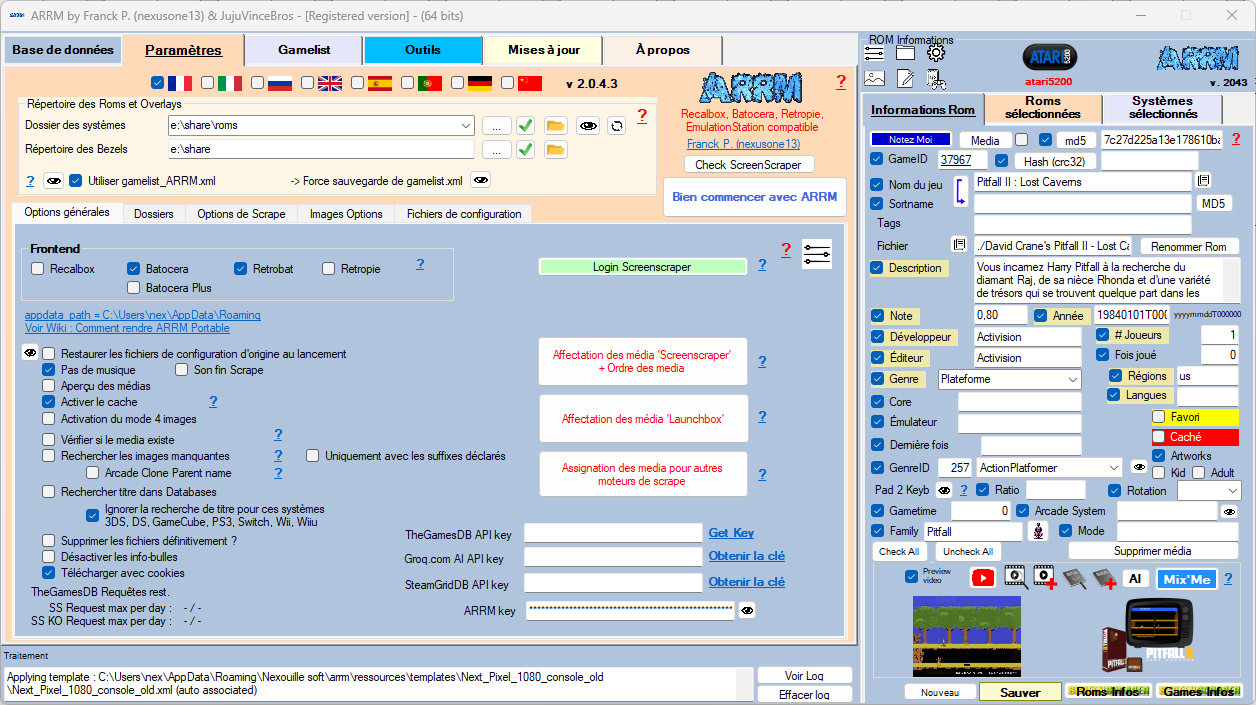Click the red question mark near Login Screenscraper
Screen dimensions: 1256x705
786,249
